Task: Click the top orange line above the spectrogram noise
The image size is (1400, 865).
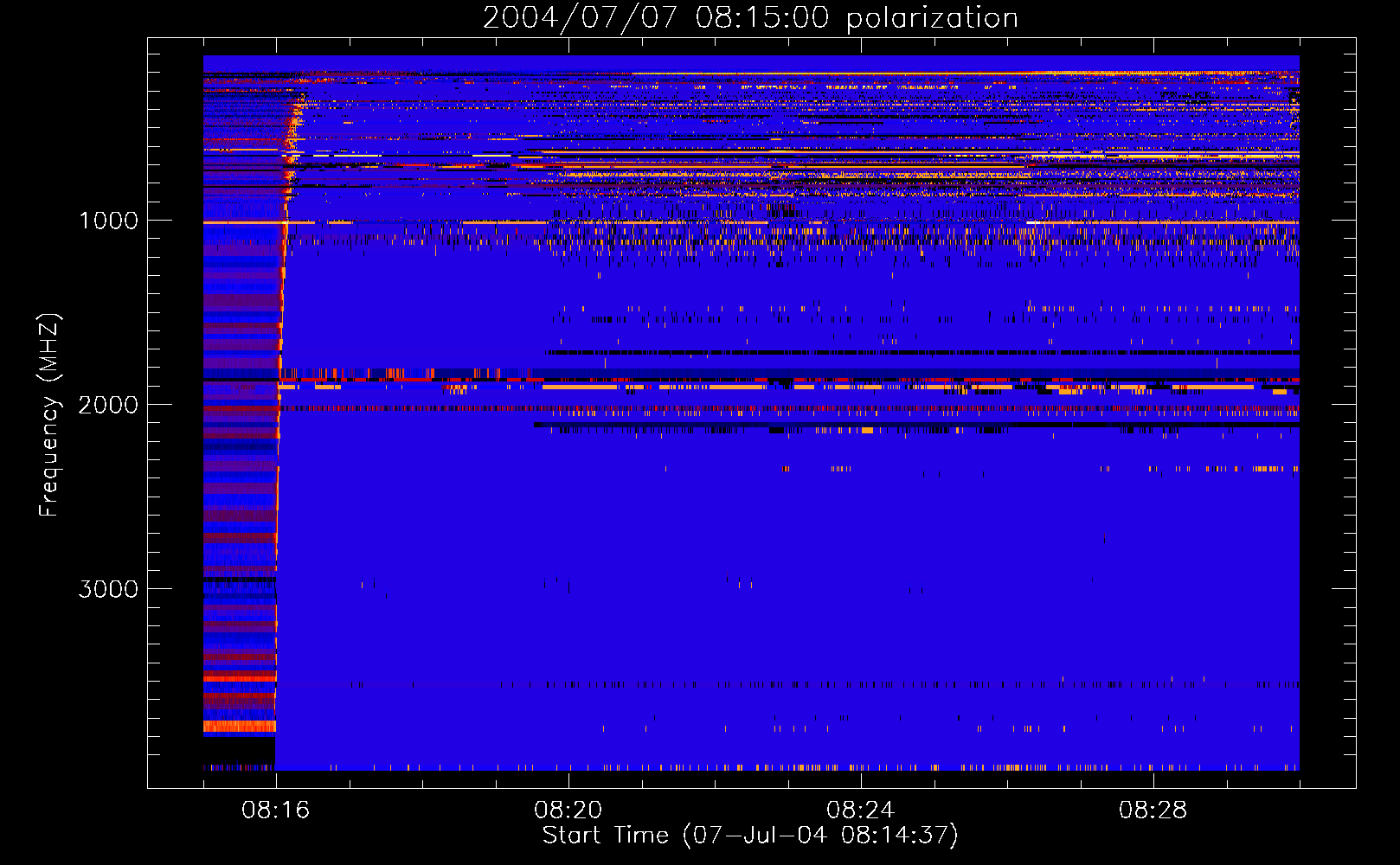Action: click(965, 74)
